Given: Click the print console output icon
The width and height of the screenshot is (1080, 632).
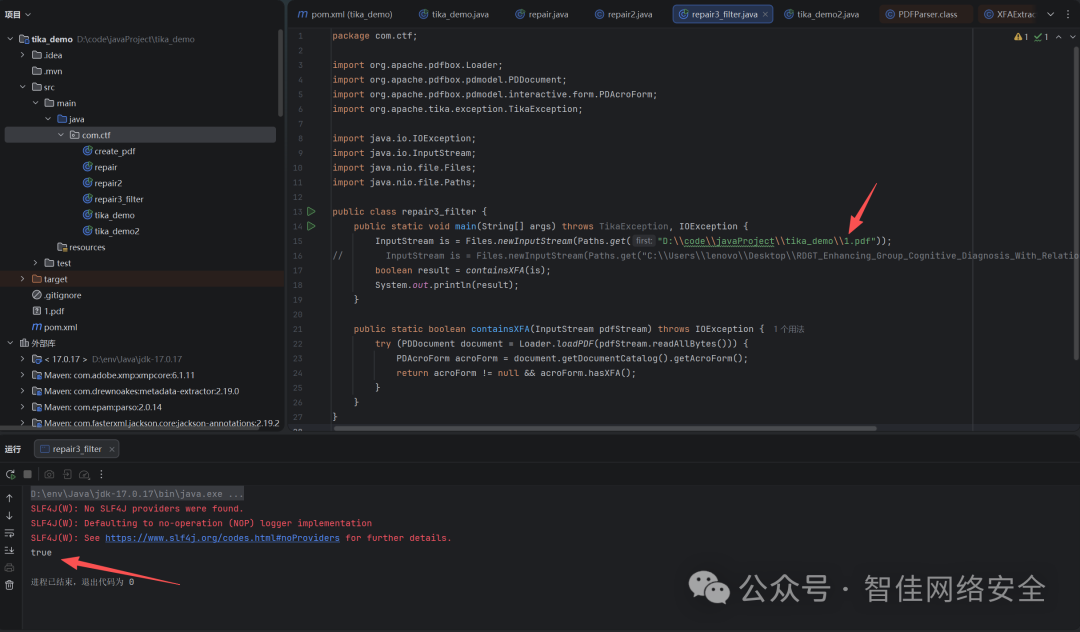Looking at the screenshot, I should point(10,567).
